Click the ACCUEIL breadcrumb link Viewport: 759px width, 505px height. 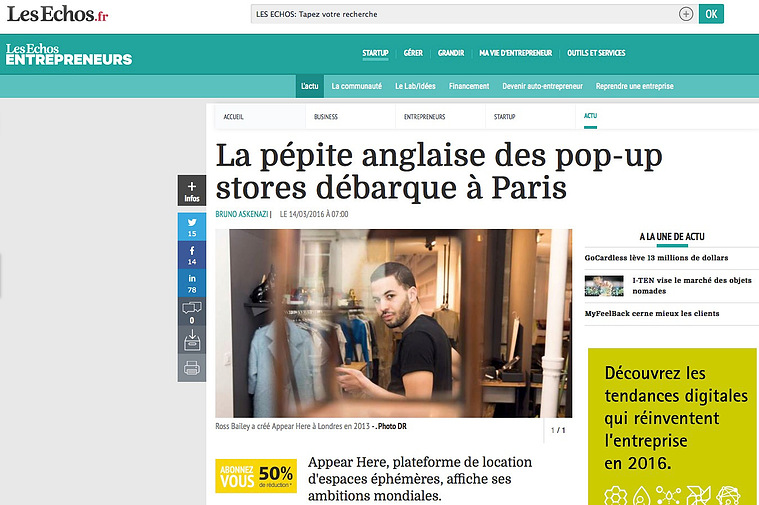tap(233, 117)
